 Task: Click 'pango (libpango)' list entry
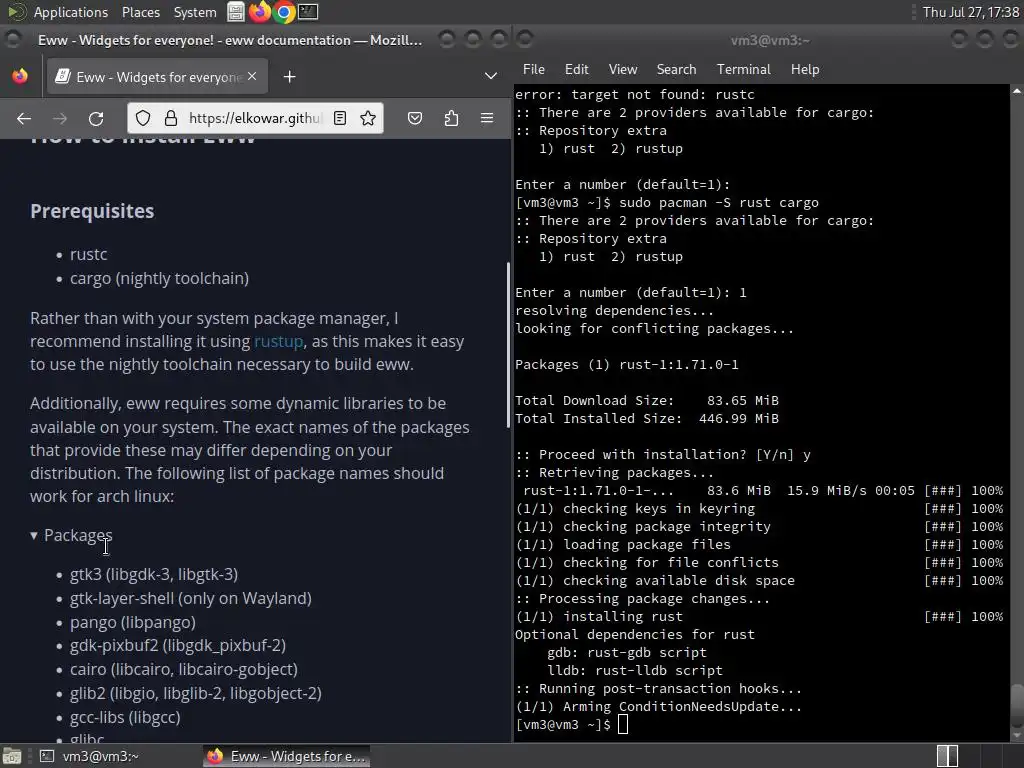(x=133, y=622)
